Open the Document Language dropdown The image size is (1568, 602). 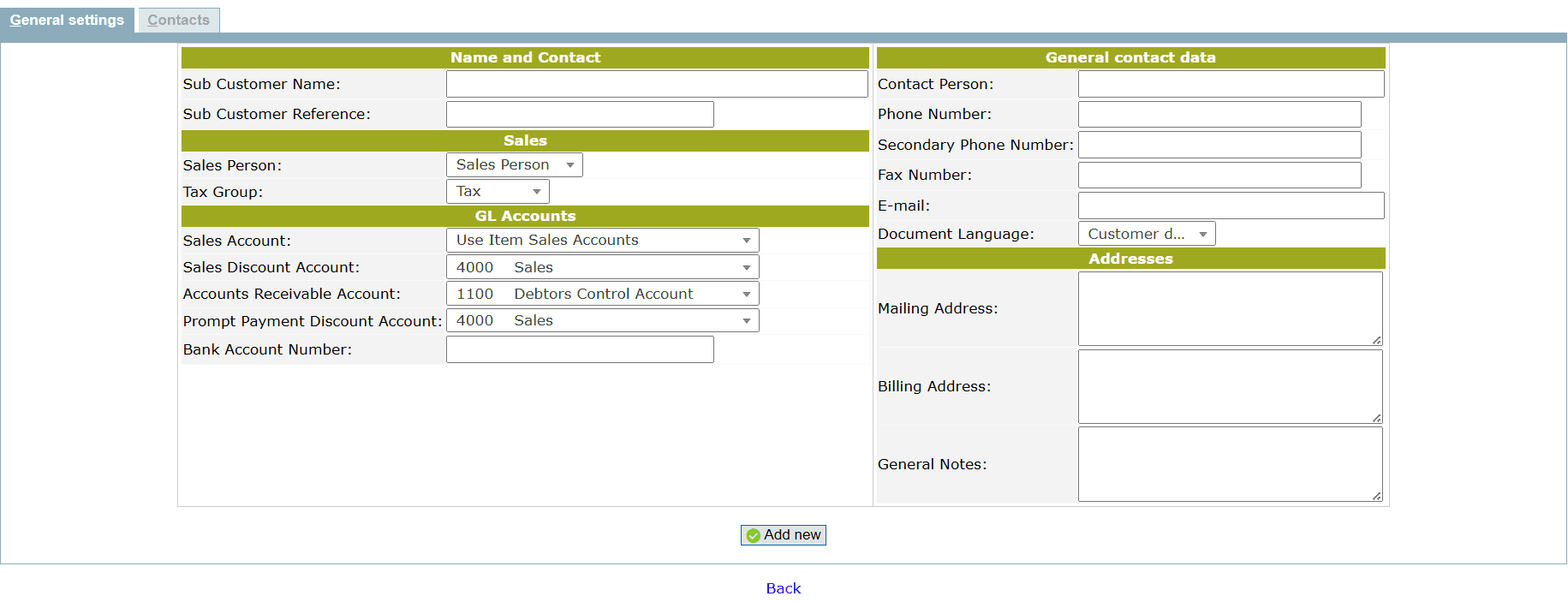(1146, 234)
